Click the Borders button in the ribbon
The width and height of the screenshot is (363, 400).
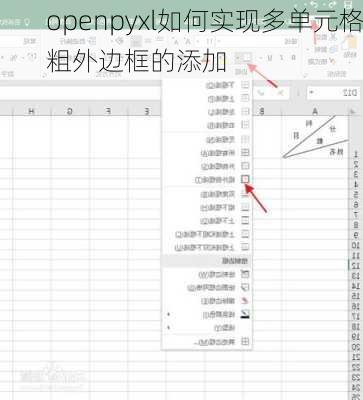pos(247,58)
